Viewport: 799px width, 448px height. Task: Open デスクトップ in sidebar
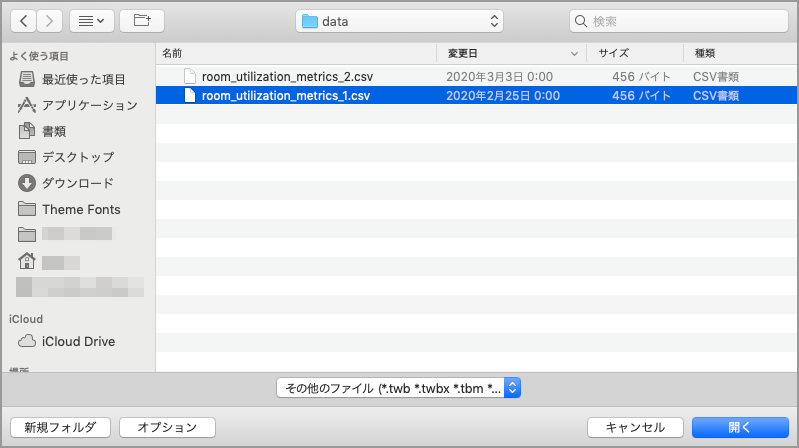coord(78,157)
